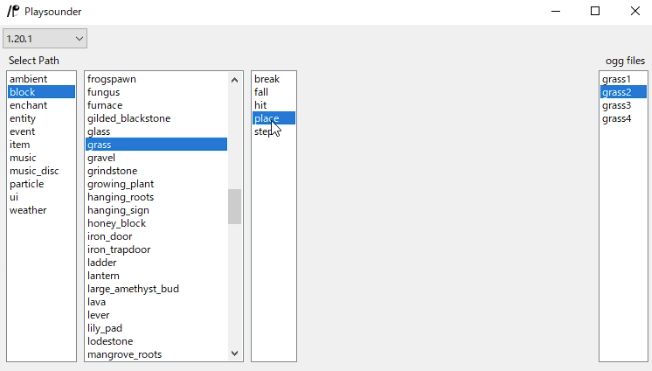Click the block list scrollbar thumb

235,207
